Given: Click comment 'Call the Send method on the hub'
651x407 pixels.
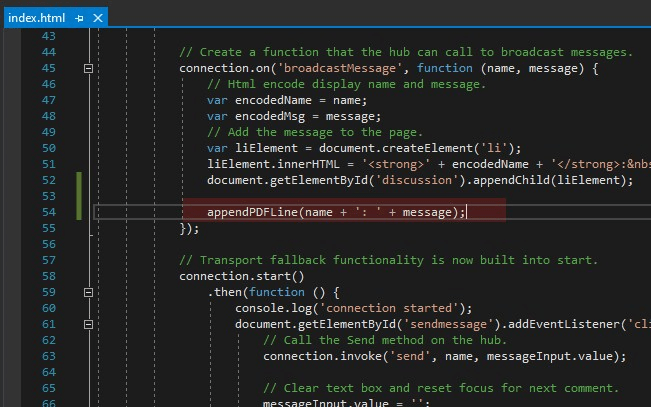Looking at the screenshot, I should tap(385, 340).
